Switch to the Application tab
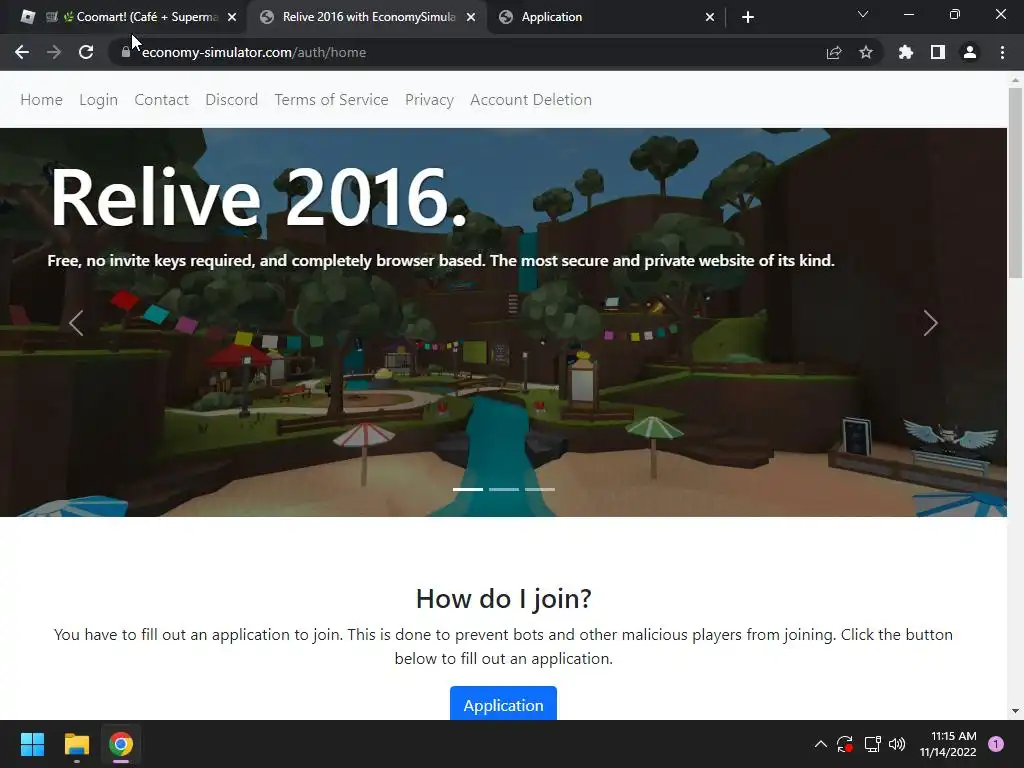 pyautogui.click(x=607, y=17)
